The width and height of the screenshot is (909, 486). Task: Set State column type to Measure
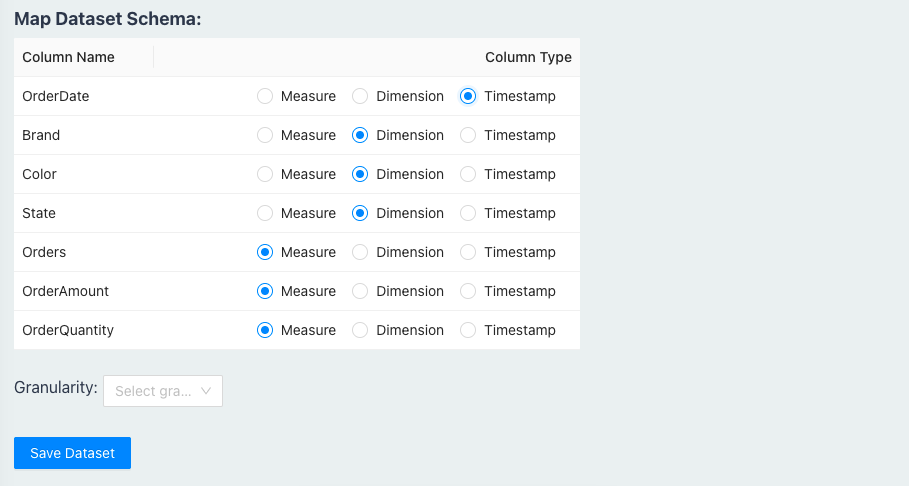point(265,213)
